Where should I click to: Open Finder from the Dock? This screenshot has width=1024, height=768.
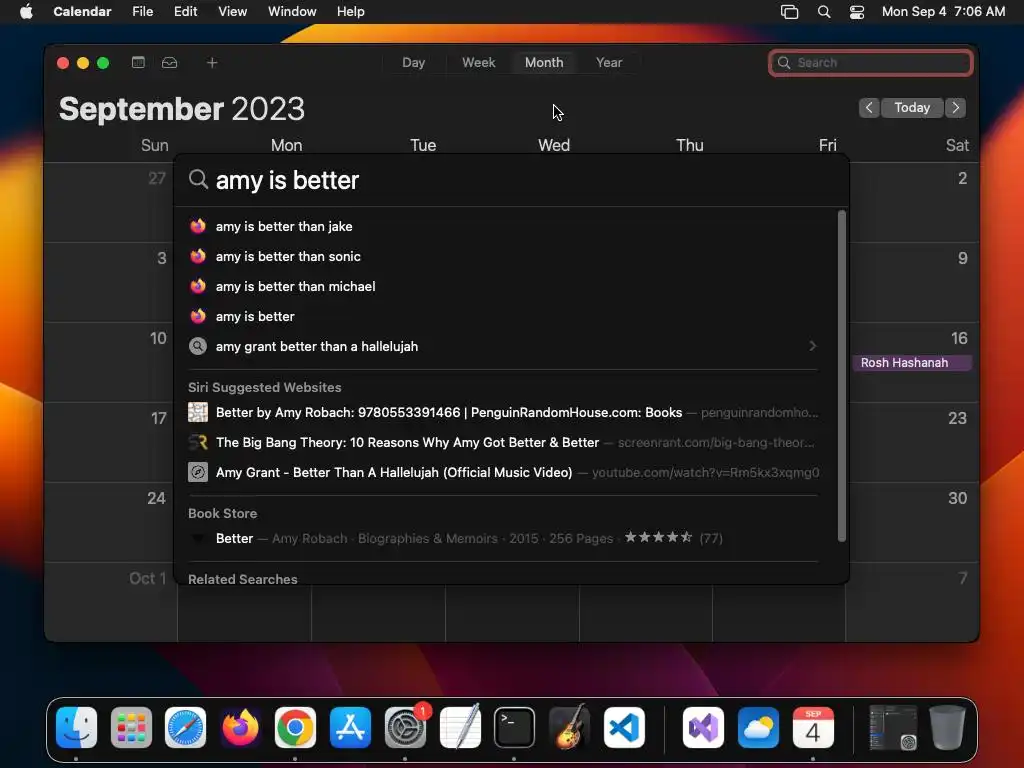tap(76, 728)
